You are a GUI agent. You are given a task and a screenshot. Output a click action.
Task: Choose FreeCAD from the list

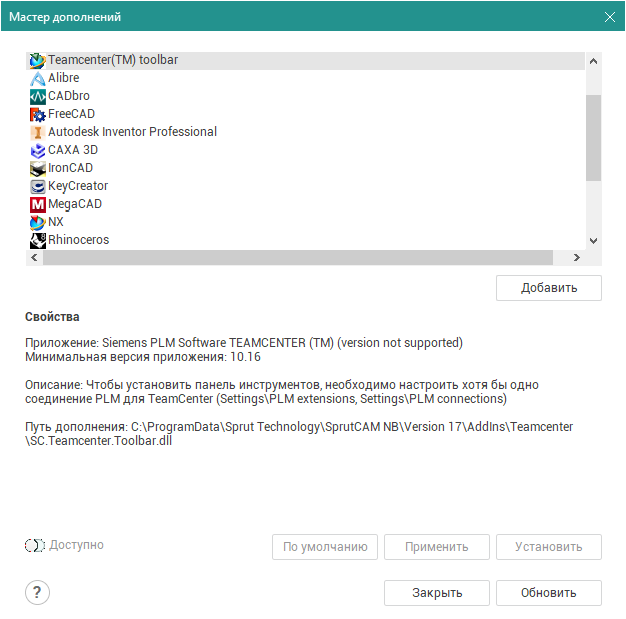coord(305,115)
